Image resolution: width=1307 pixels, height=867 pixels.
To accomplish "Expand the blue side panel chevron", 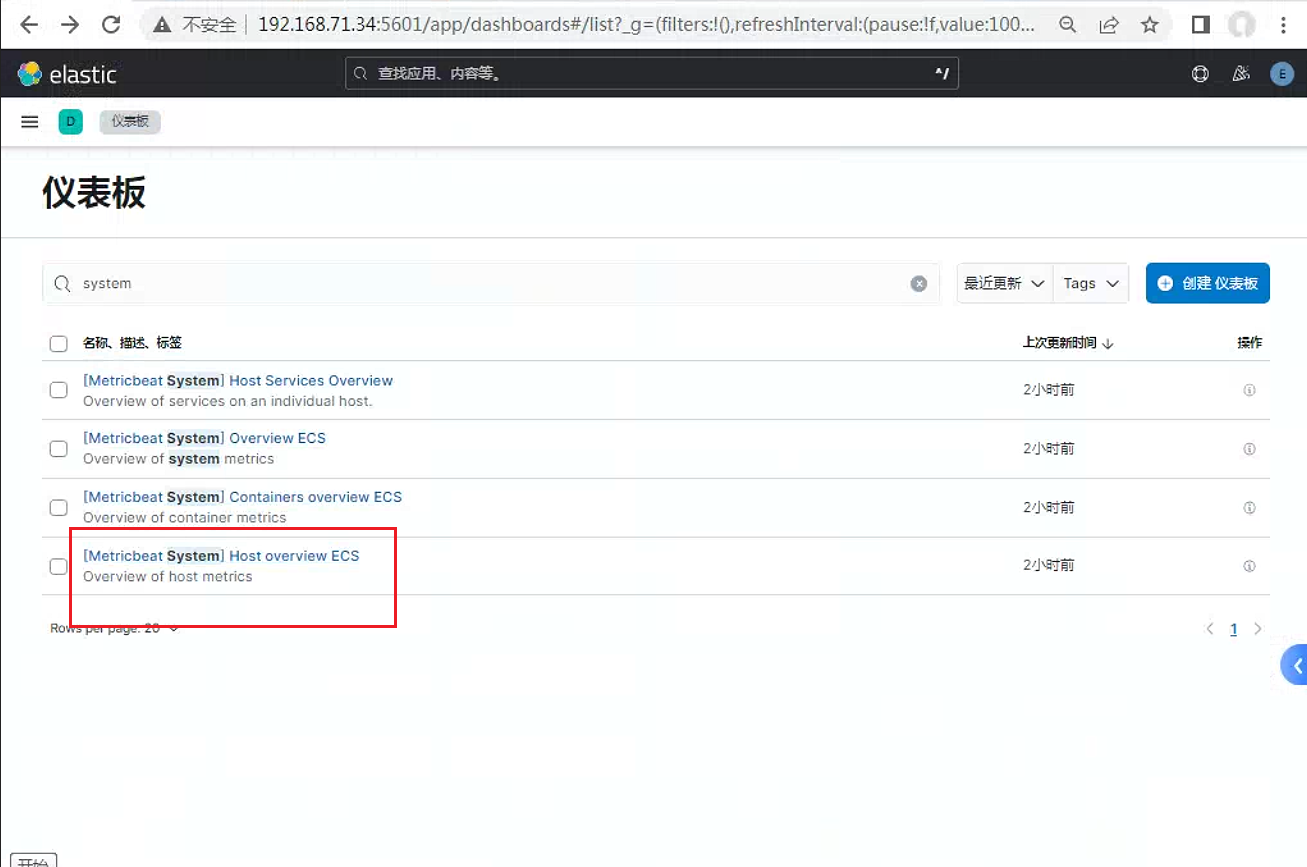I will pyautogui.click(x=1295, y=665).
